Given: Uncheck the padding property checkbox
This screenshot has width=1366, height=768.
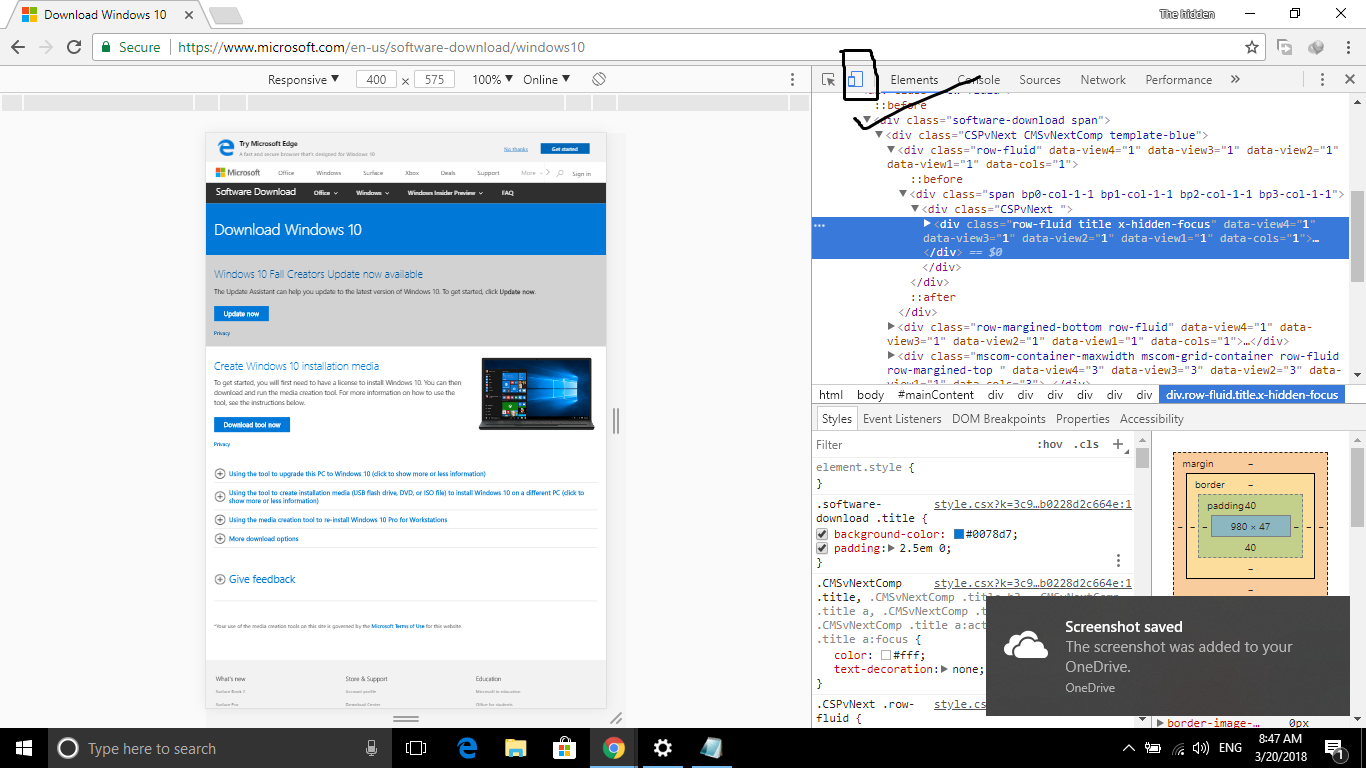Looking at the screenshot, I should pos(822,548).
